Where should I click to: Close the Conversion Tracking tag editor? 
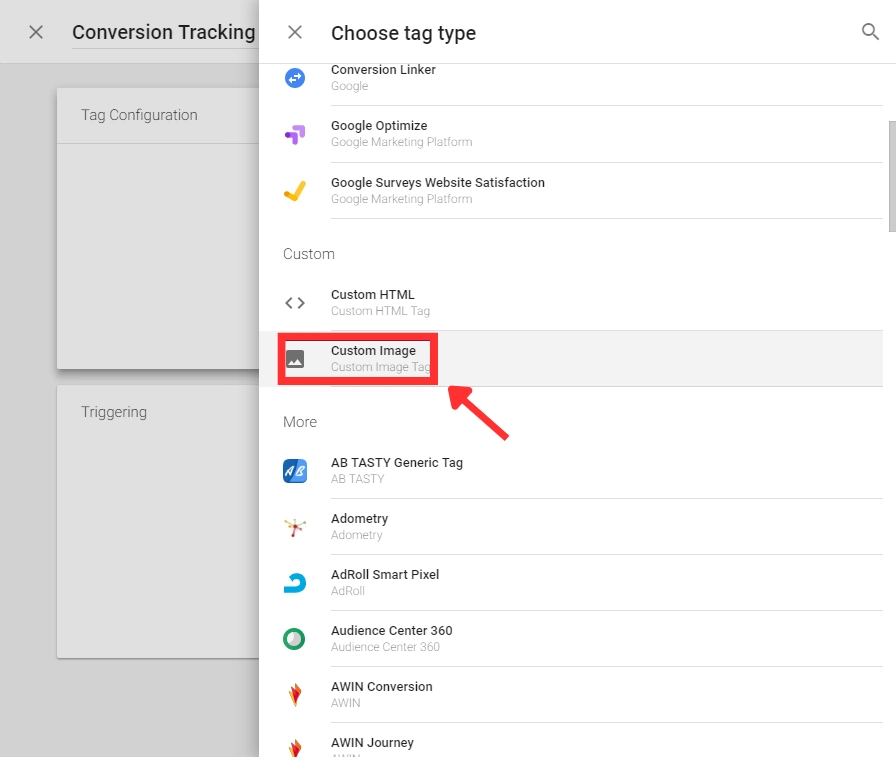point(36,33)
